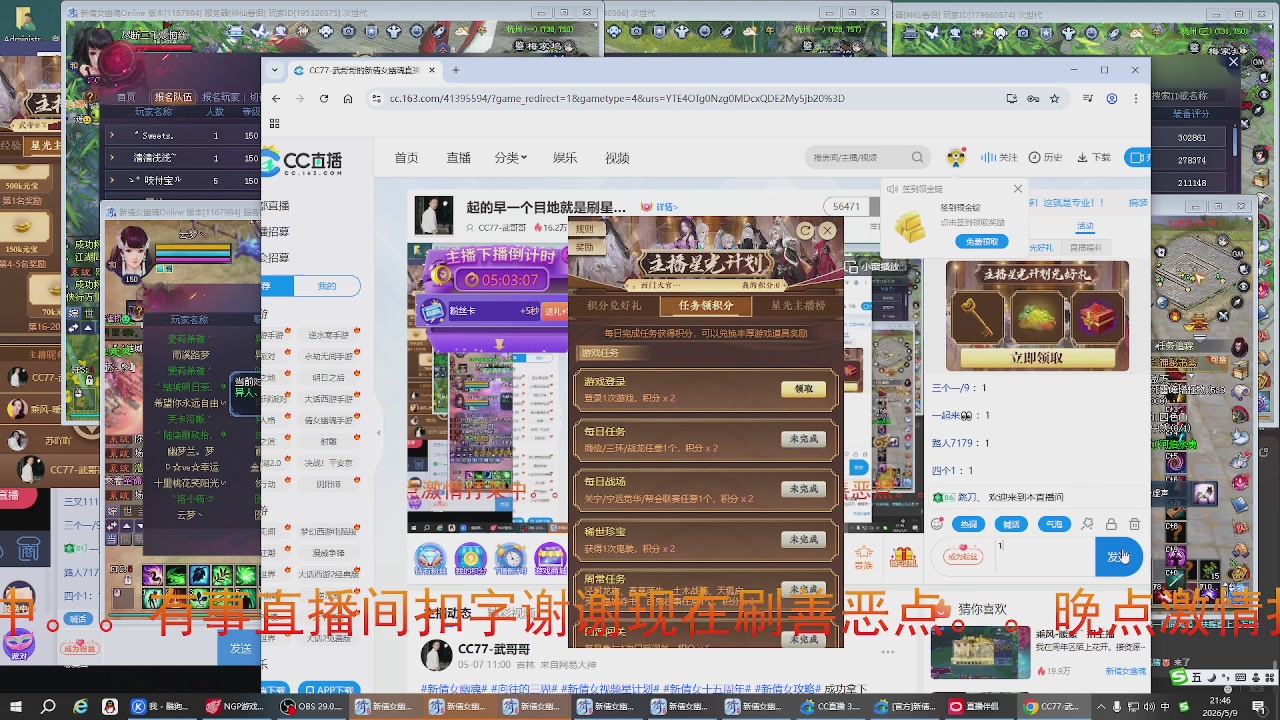Open the 视频 nav item

pyautogui.click(x=617, y=157)
